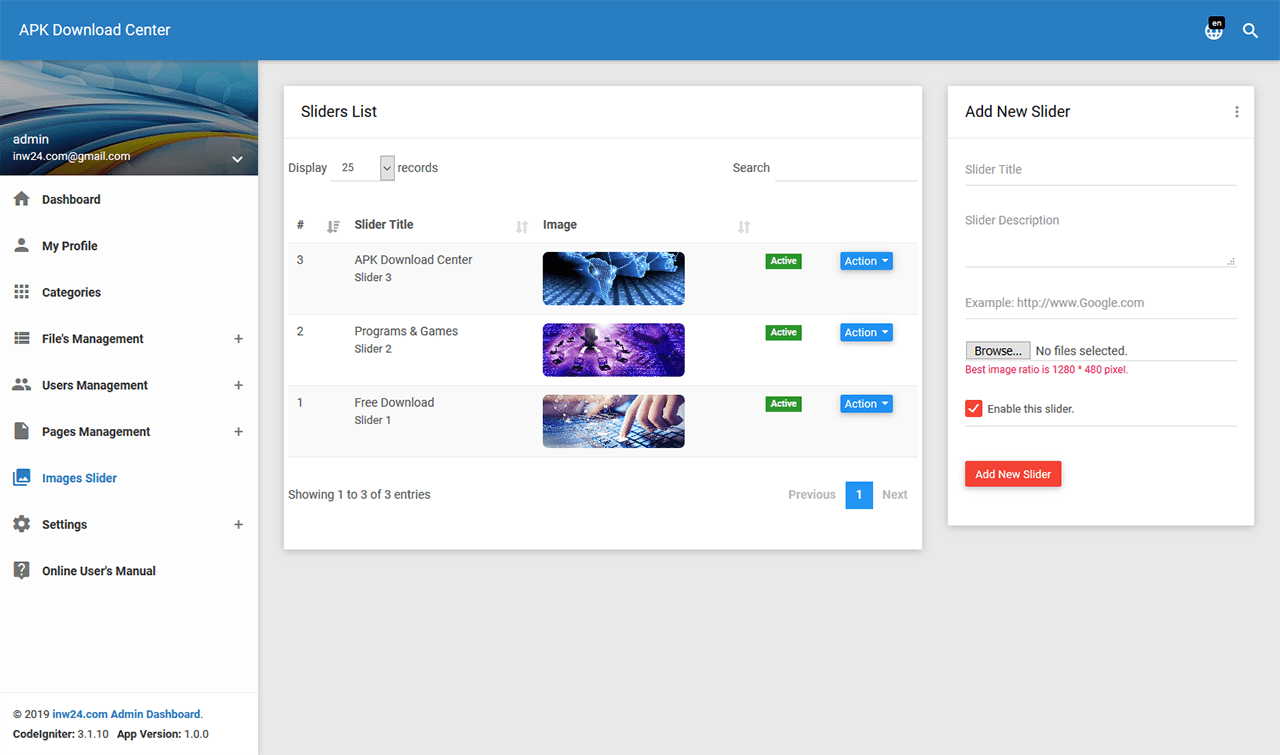Open Action dropdown for Free Download
The height and width of the screenshot is (755, 1280).
[866, 404]
